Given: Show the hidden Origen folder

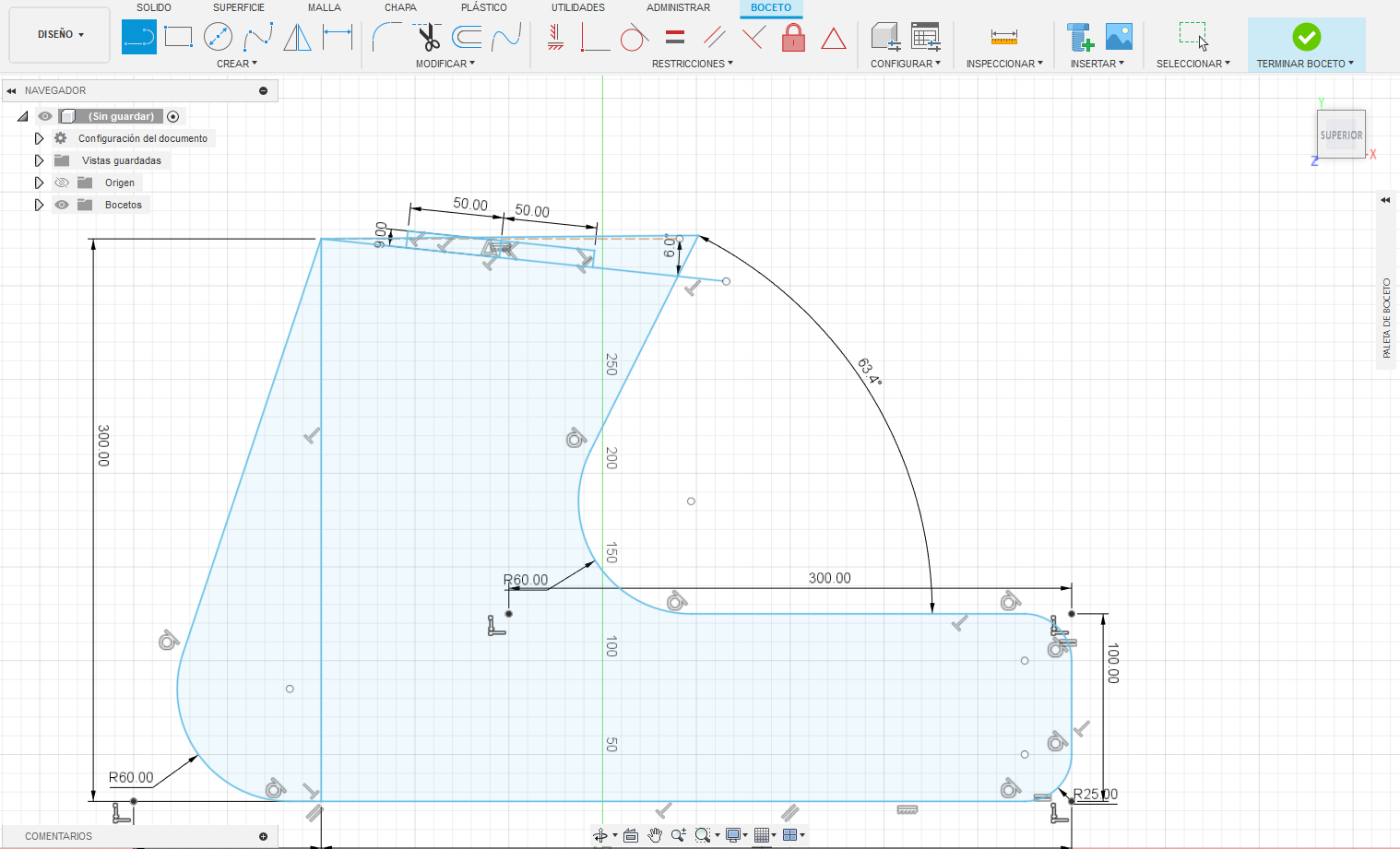Looking at the screenshot, I should tap(62, 183).
